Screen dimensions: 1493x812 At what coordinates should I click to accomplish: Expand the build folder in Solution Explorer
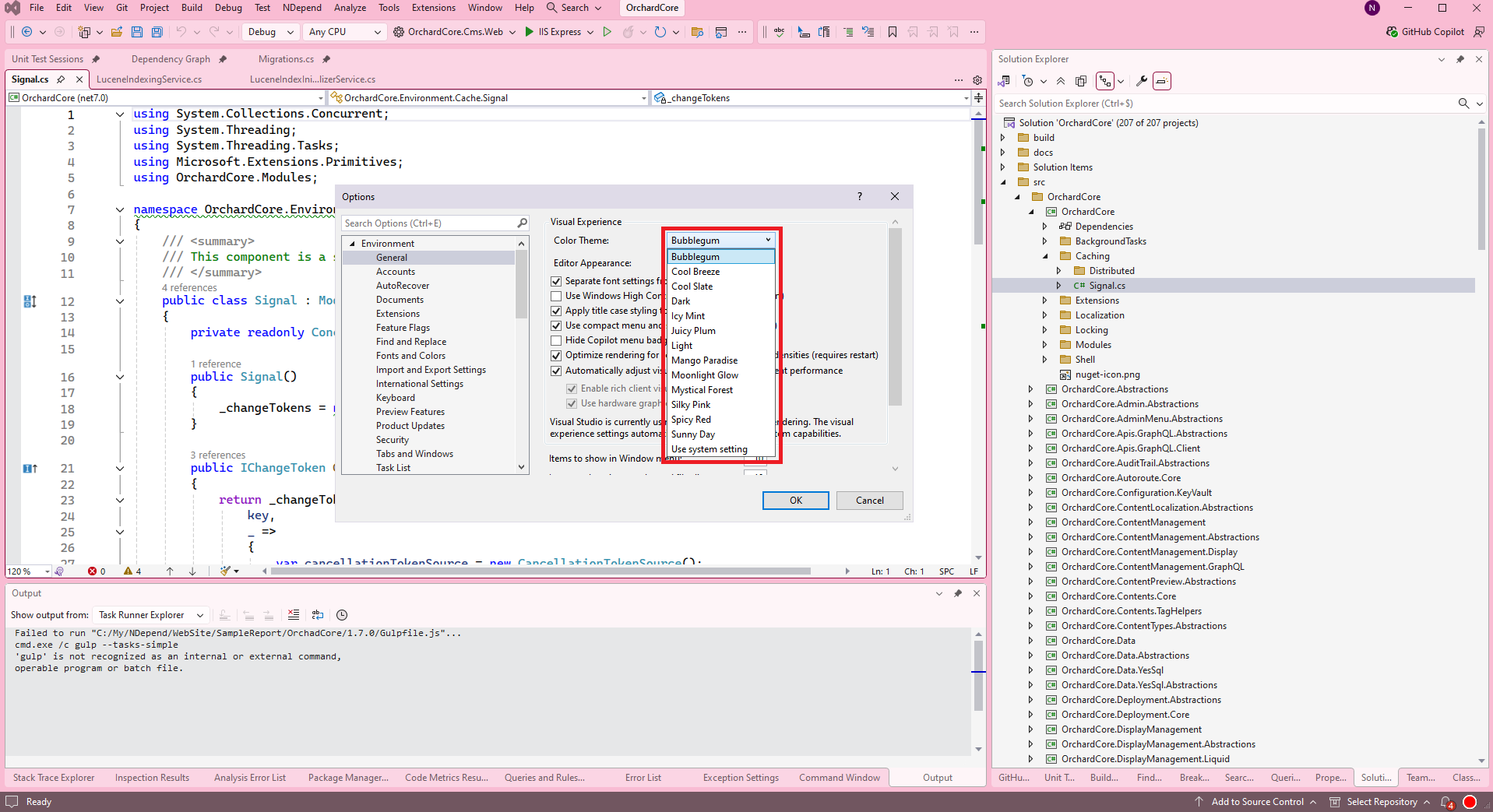(1003, 138)
